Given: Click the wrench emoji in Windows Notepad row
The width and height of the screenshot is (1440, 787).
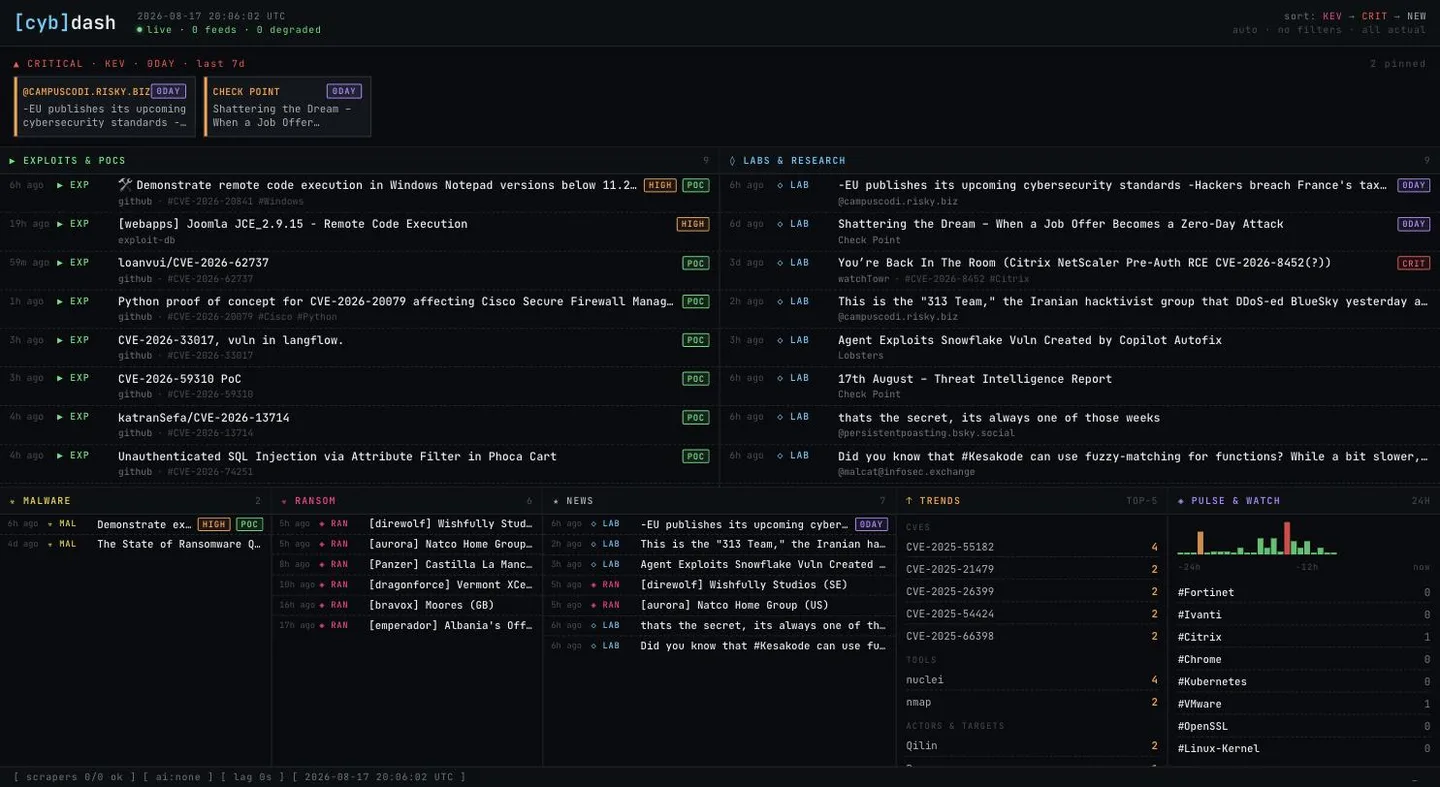Looking at the screenshot, I should click(x=125, y=185).
